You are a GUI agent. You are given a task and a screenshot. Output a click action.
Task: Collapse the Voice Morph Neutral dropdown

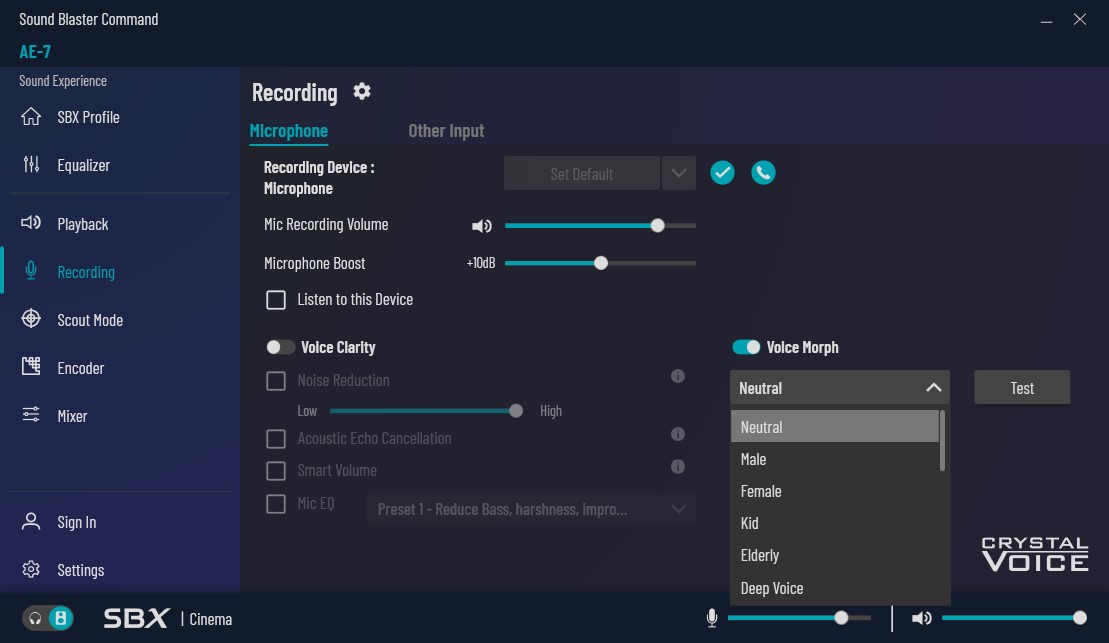point(840,388)
